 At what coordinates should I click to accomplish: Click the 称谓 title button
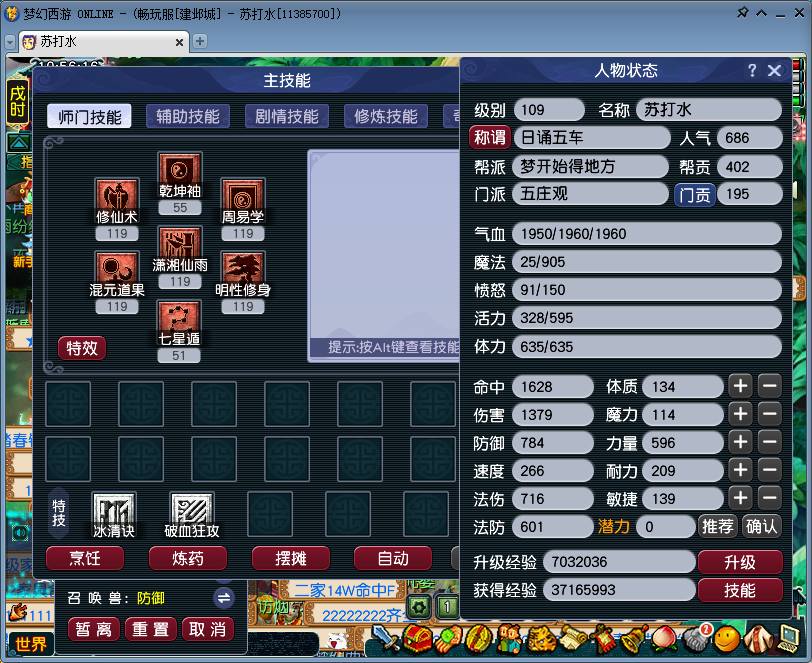pos(488,138)
